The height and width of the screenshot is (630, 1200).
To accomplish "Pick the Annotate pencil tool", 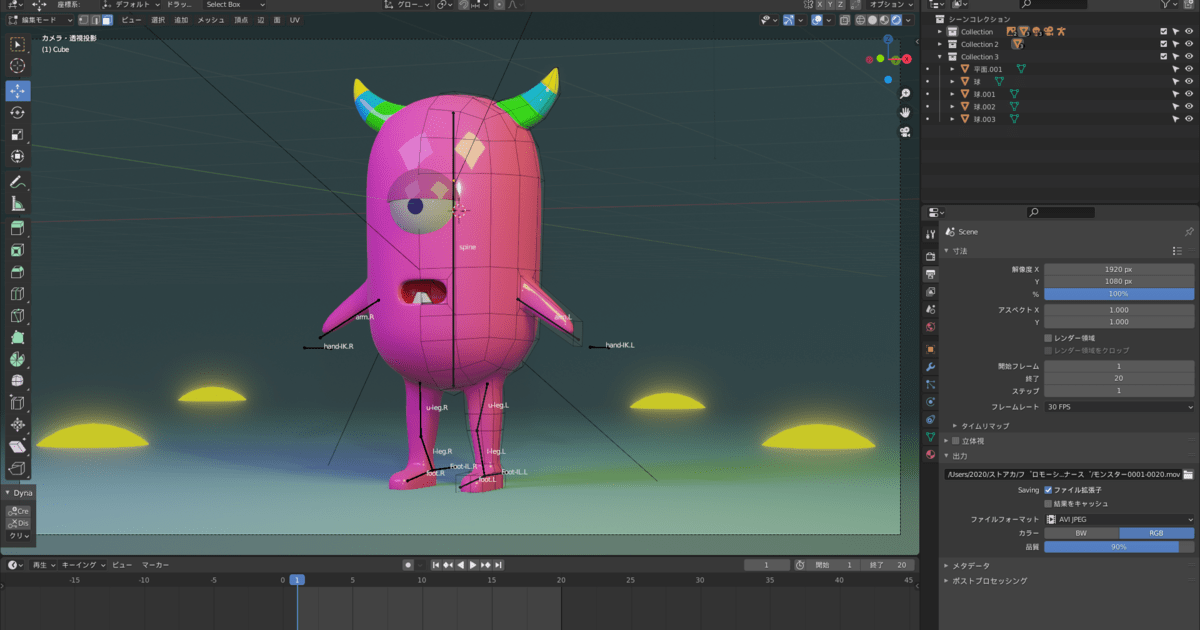I will (17, 182).
